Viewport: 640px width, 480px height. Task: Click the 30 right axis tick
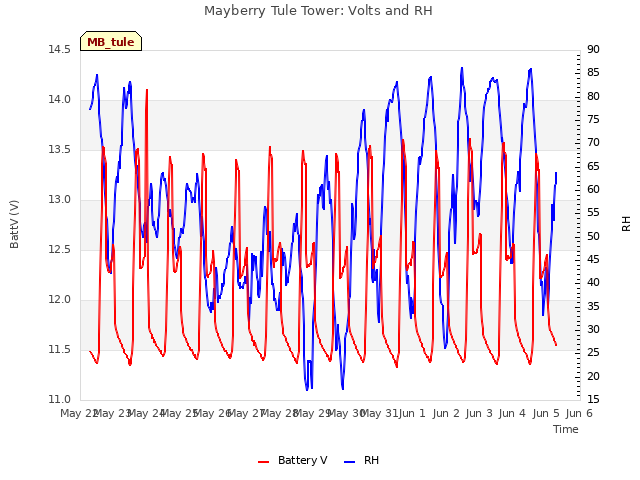tap(593, 329)
